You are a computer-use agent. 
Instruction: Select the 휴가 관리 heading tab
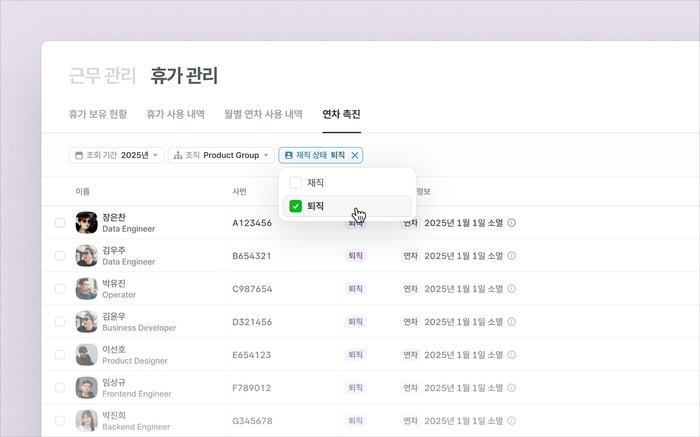184,75
